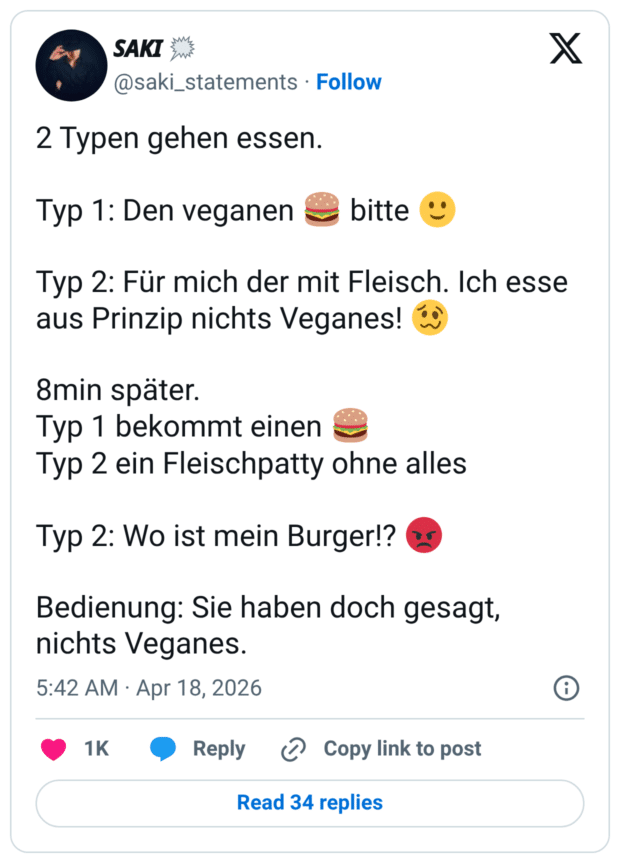Click the woozy face emoji after 'Veganes!'
The width and height of the screenshot is (620, 863).
(428, 317)
